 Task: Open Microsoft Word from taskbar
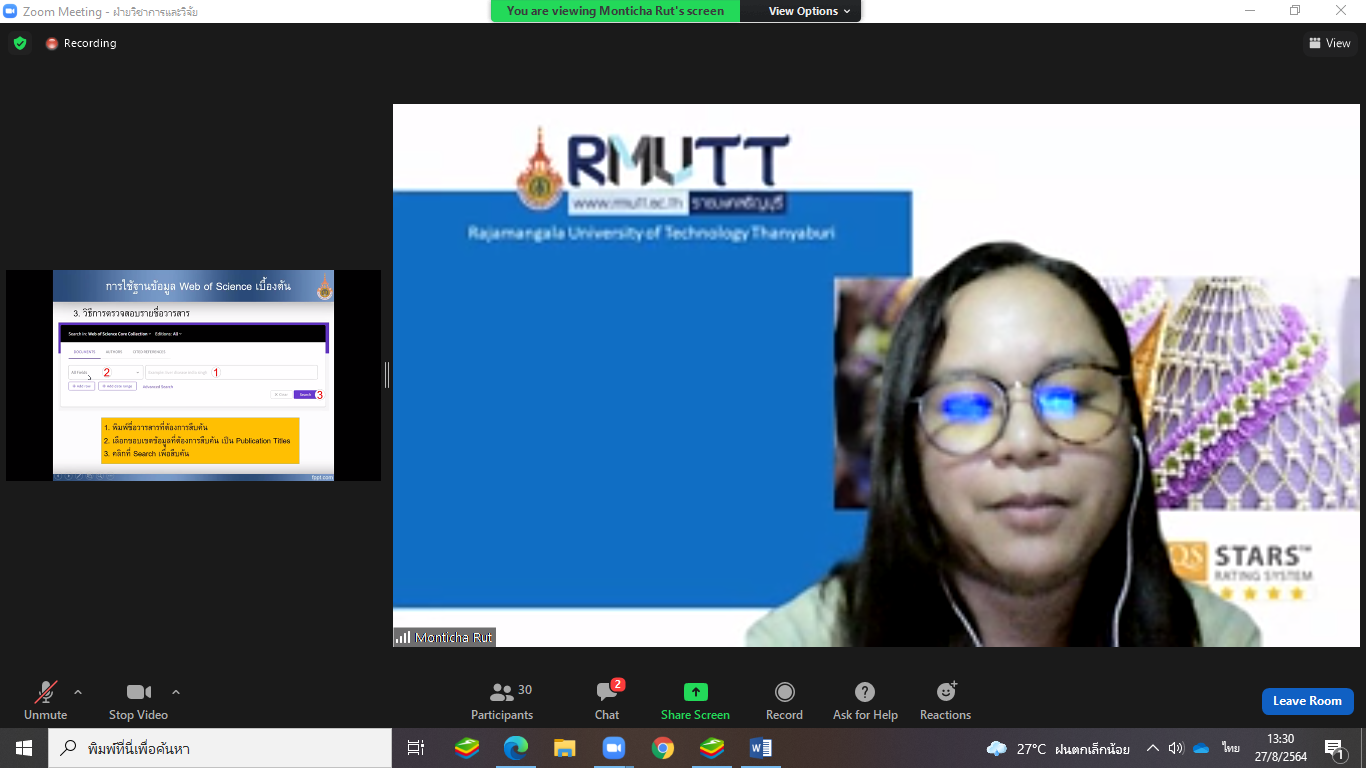pyautogui.click(x=760, y=748)
